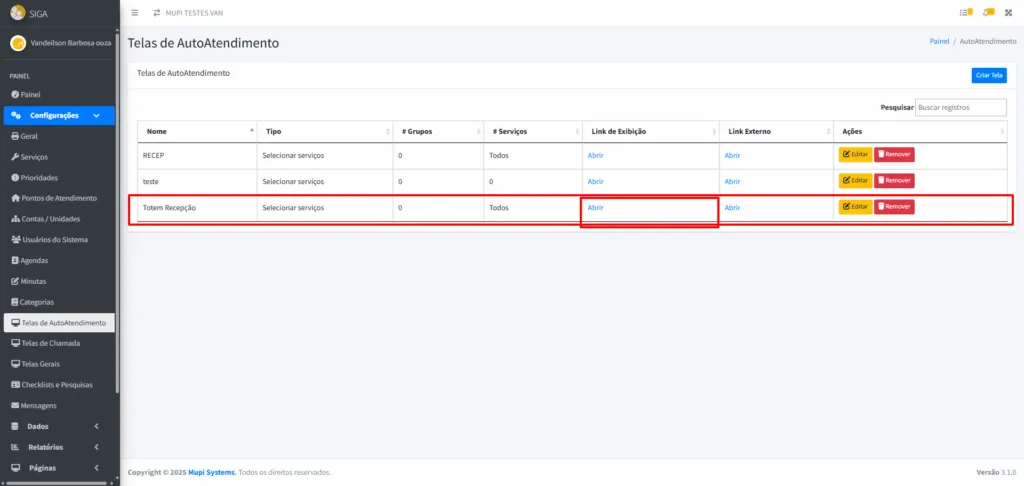Click the swap unit arrows icon

pos(156,13)
